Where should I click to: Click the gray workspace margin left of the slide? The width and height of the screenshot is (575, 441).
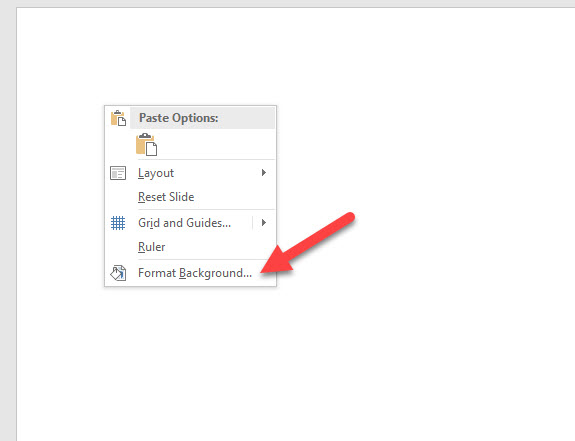click(8, 220)
